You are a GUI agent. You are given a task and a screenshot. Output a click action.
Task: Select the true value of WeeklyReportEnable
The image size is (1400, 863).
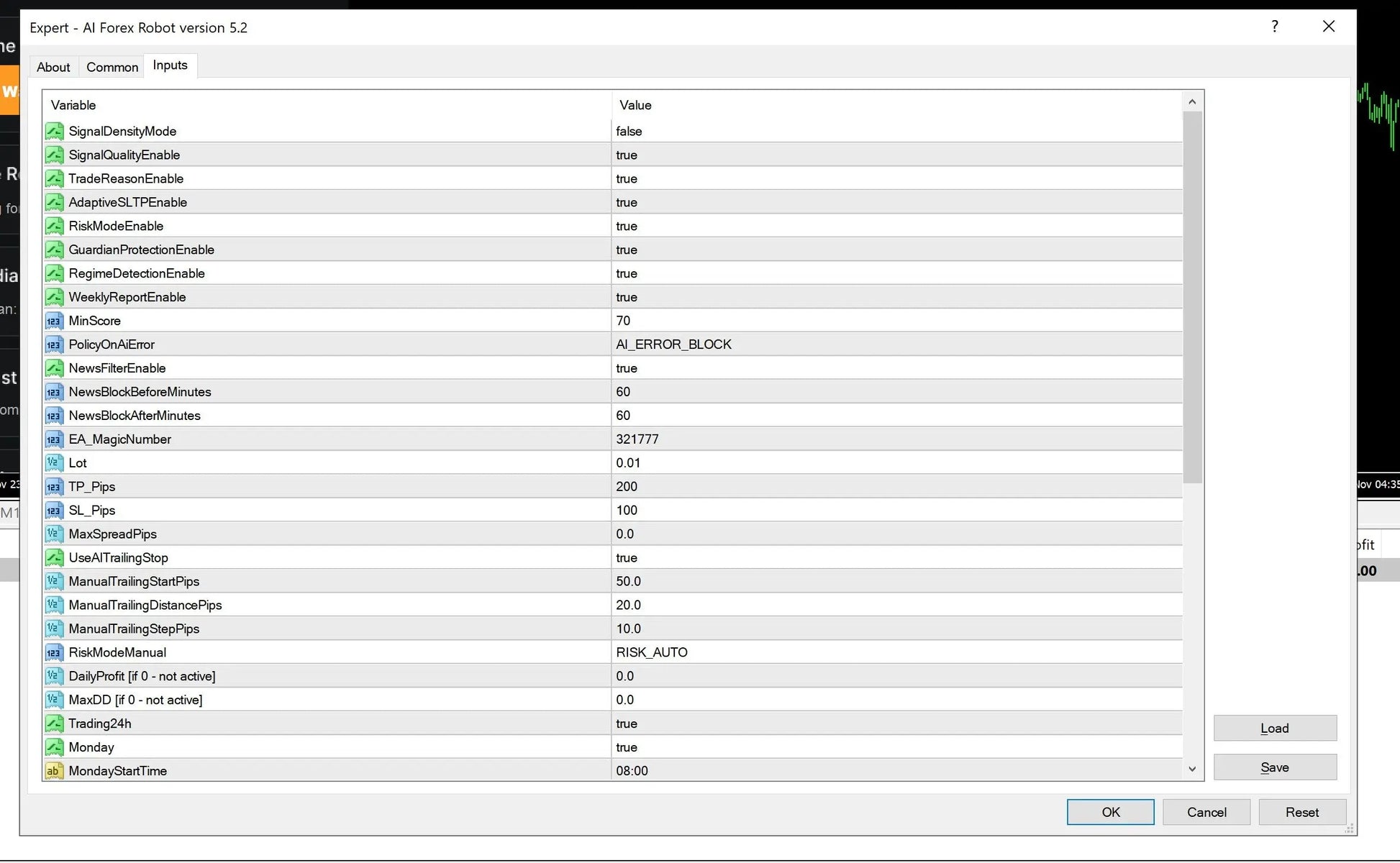coord(627,297)
